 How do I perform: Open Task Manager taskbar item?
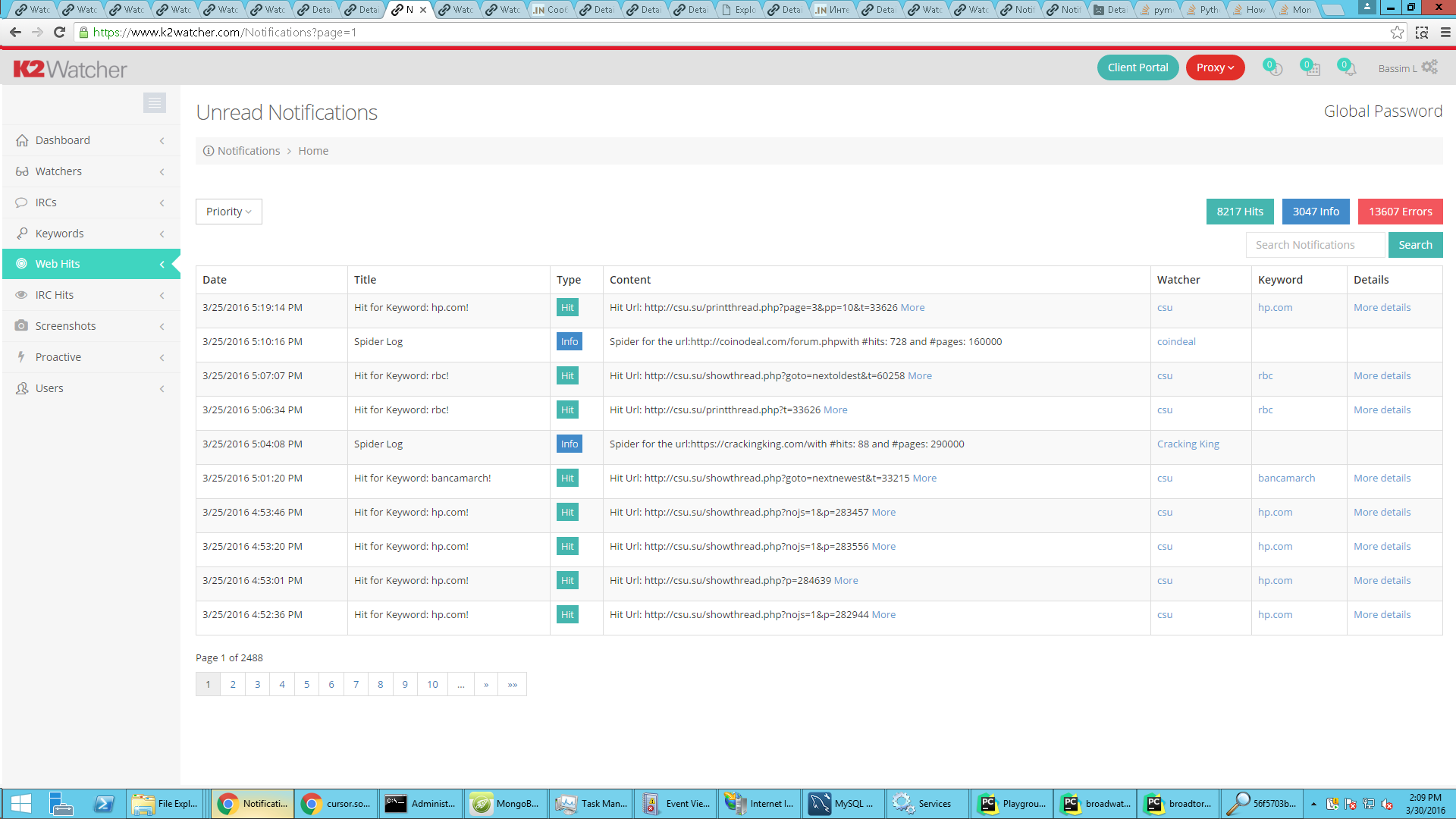pyautogui.click(x=590, y=804)
